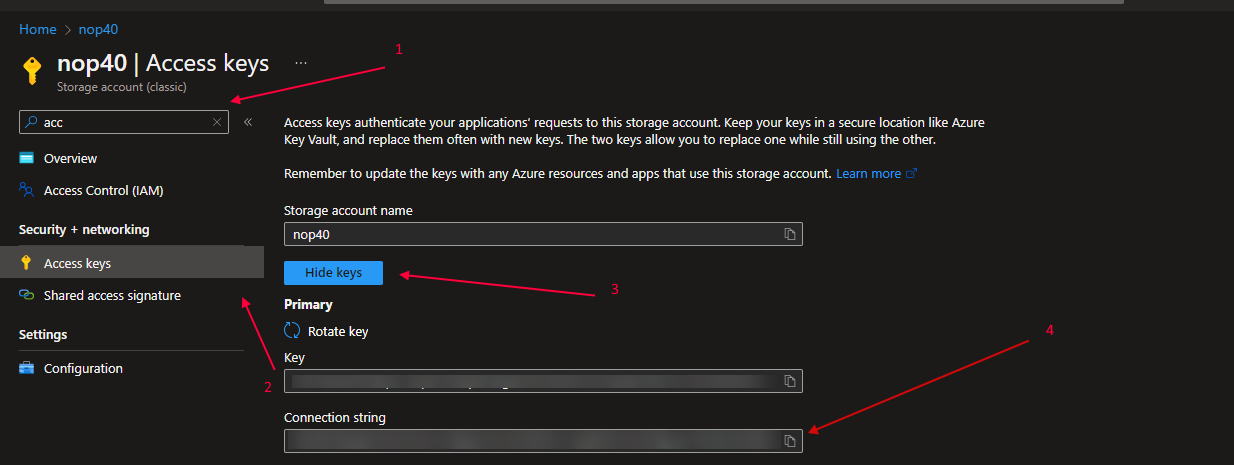Click the Settings section heading
This screenshot has height=465, width=1234.
(43, 334)
